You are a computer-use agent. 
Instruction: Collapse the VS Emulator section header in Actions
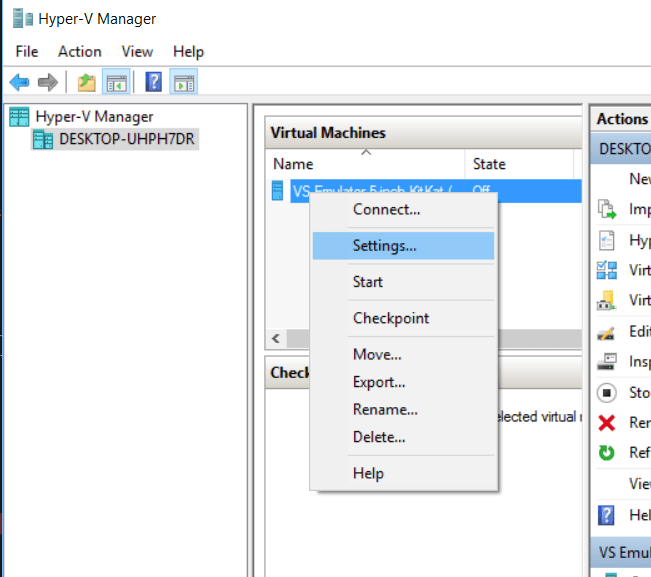(621, 553)
